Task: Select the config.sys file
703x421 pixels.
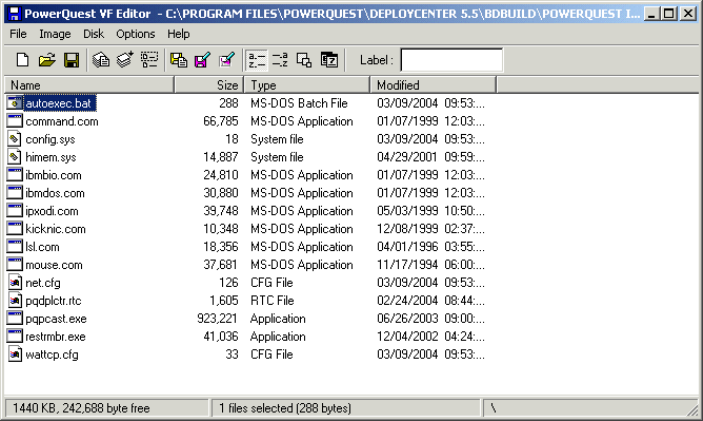Action: point(50,139)
